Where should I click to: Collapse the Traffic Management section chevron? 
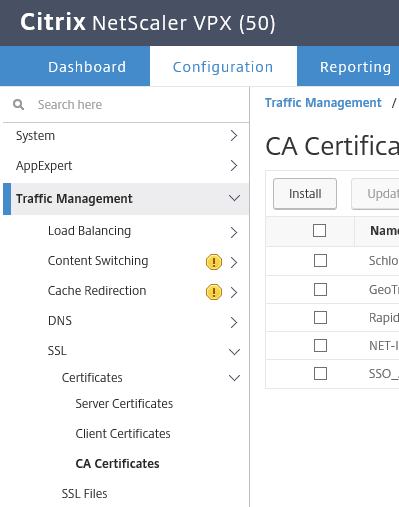[234, 198]
